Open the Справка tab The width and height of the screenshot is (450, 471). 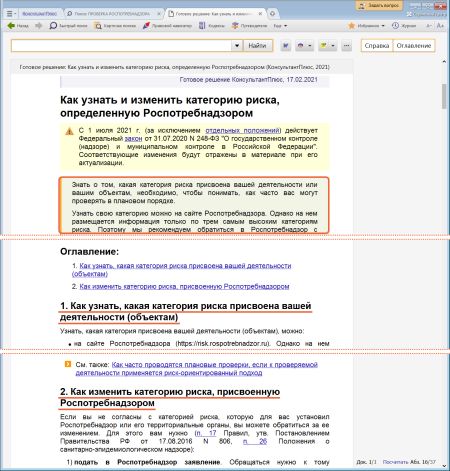pos(377,46)
